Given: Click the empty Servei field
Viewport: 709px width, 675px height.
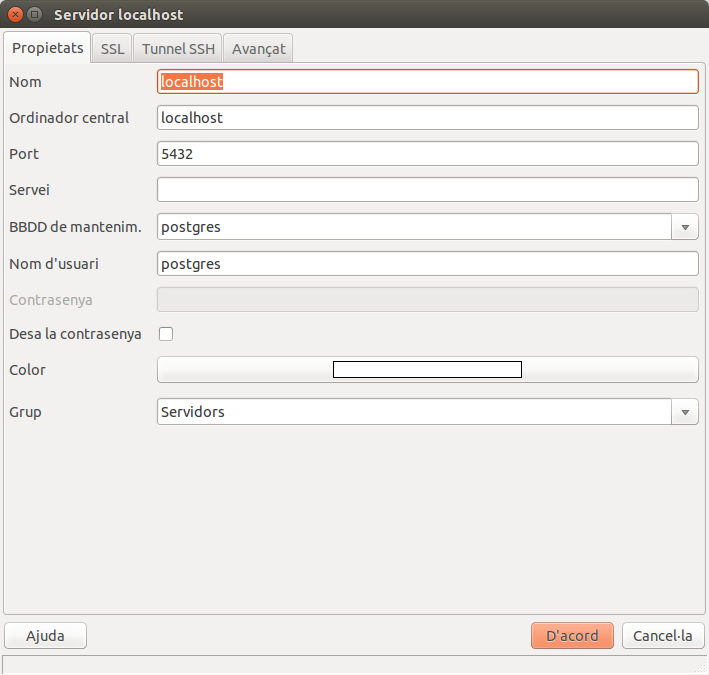Looking at the screenshot, I should [427, 190].
